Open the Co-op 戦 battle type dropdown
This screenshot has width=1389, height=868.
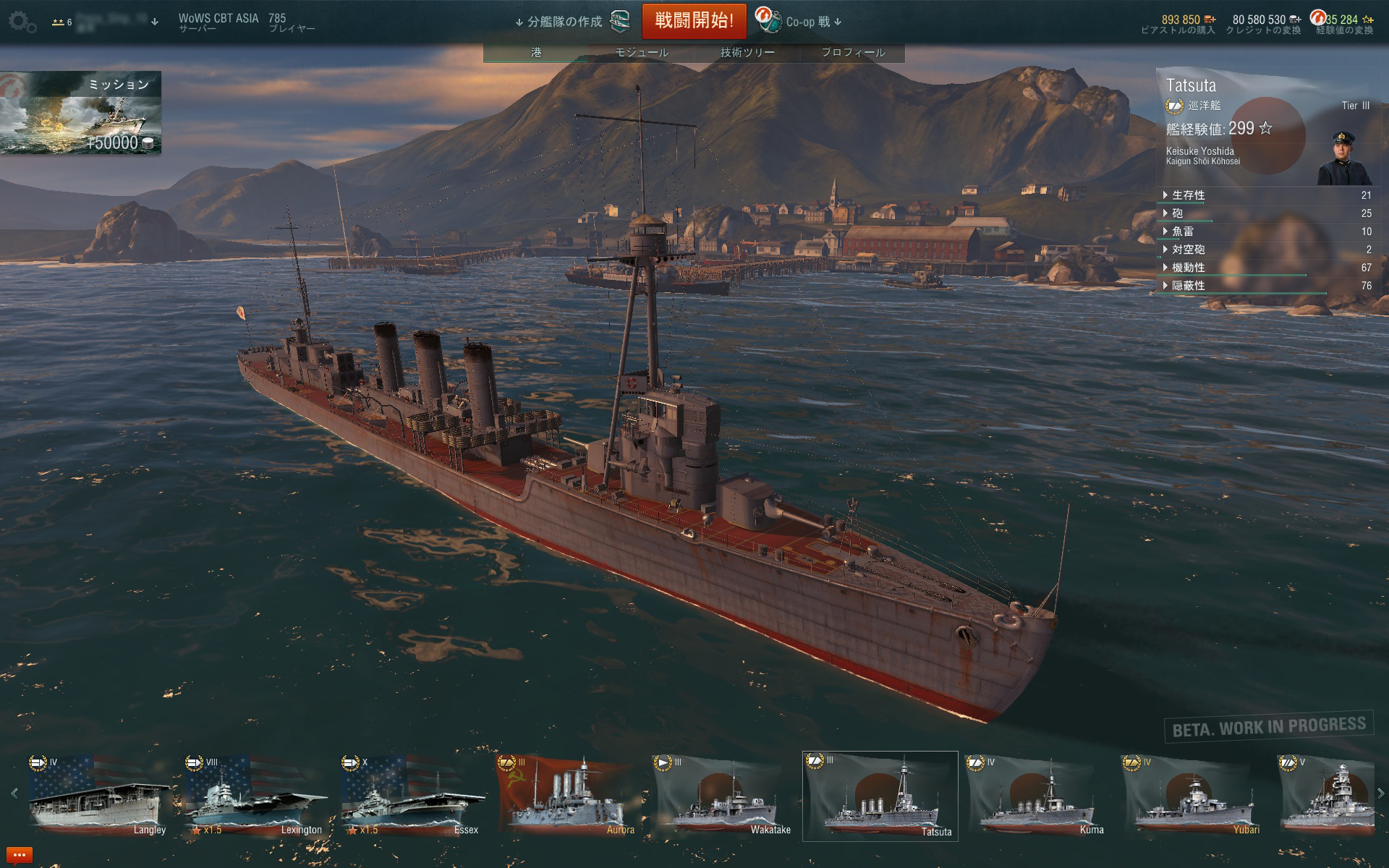(813, 22)
